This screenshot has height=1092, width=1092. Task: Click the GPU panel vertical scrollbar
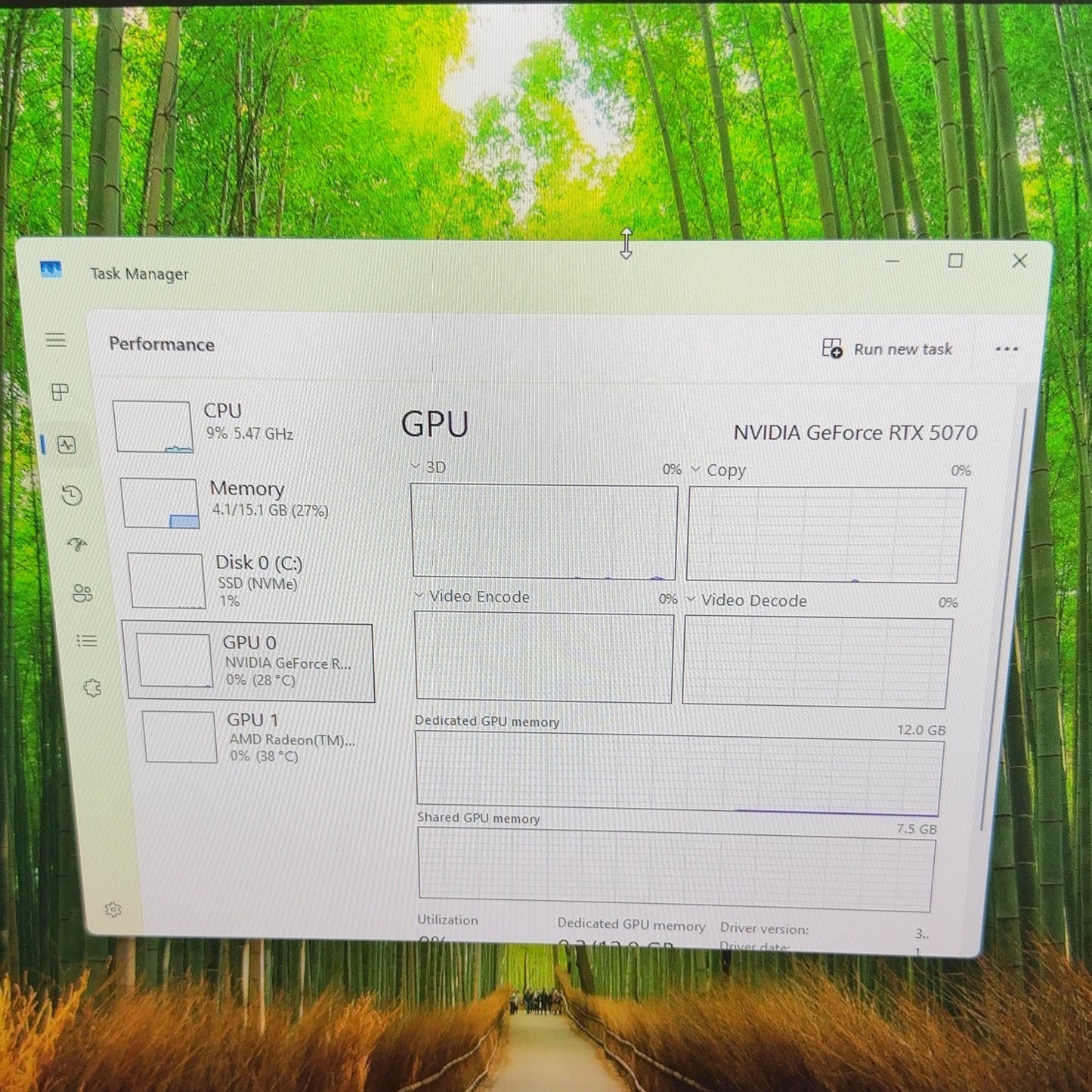pos(1003,620)
